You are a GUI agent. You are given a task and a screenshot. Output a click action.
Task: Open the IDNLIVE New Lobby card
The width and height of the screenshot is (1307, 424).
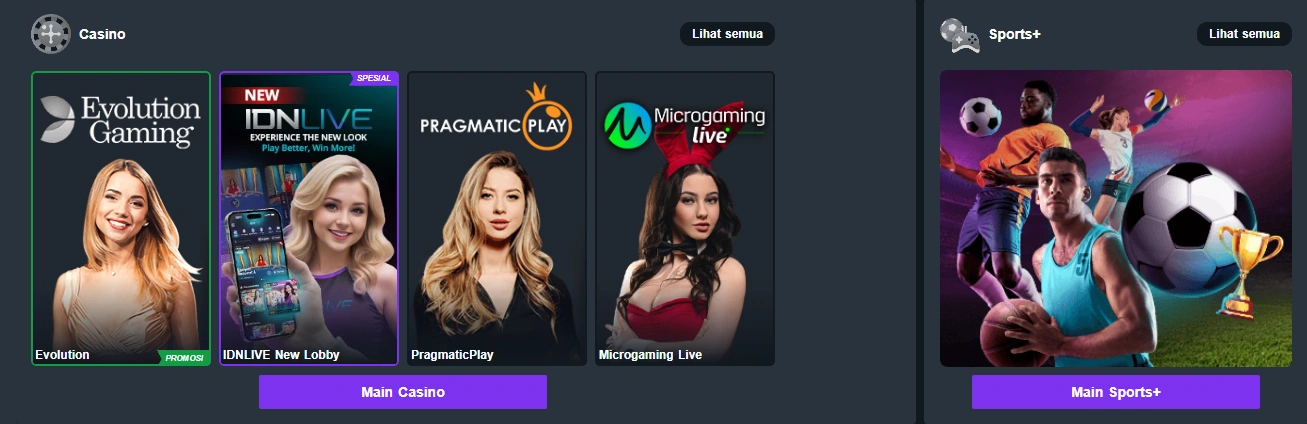[309, 218]
